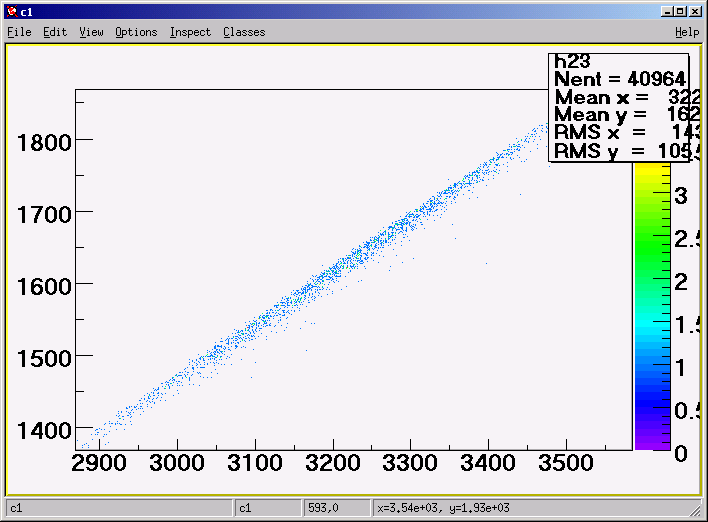The width and height of the screenshot is (708, 522).
Task: Click the Nent = 40964 stats line
Action: [x=620, y=79]
